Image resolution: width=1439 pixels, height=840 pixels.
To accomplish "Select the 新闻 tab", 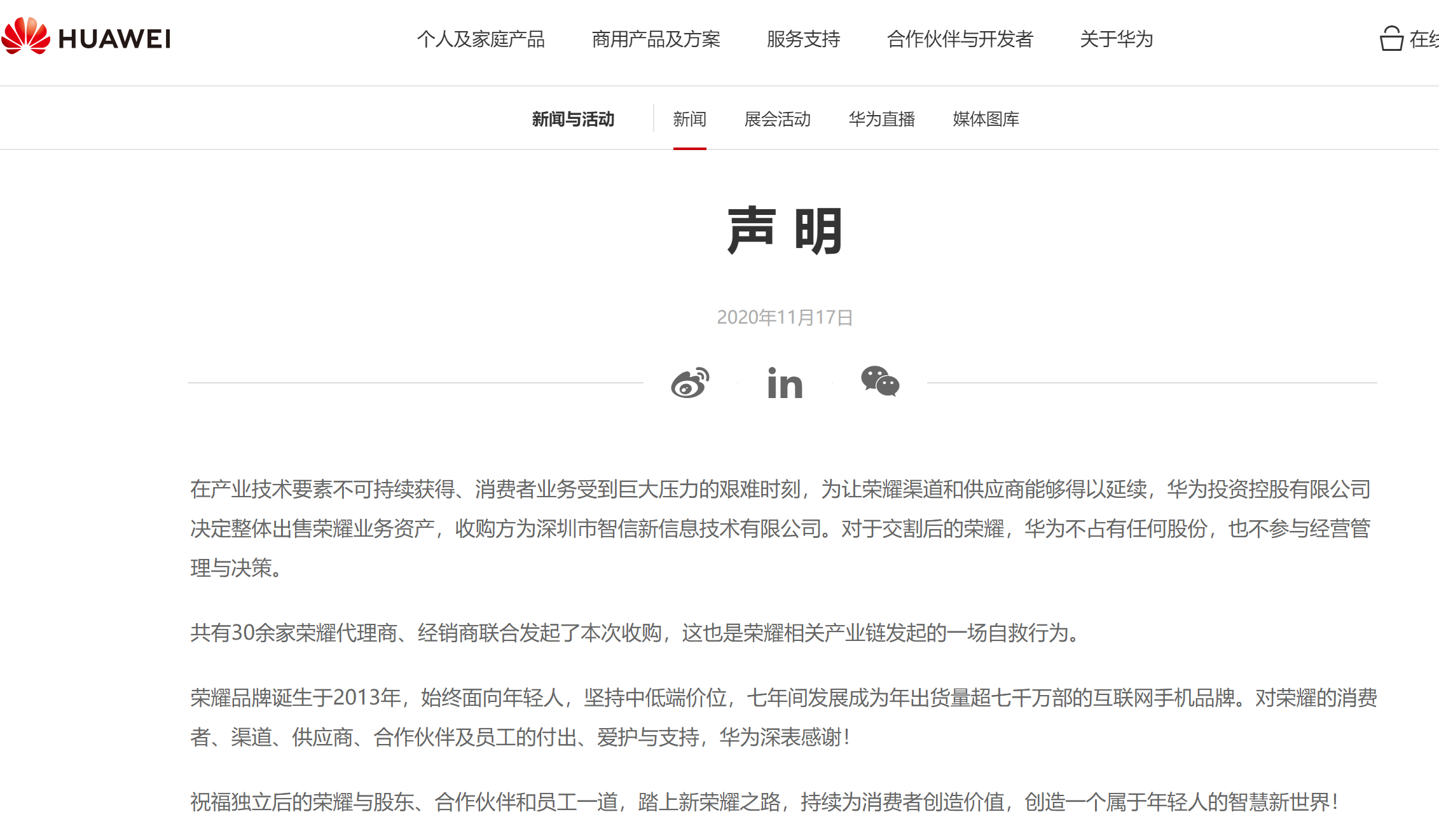I will coord(689,119).
